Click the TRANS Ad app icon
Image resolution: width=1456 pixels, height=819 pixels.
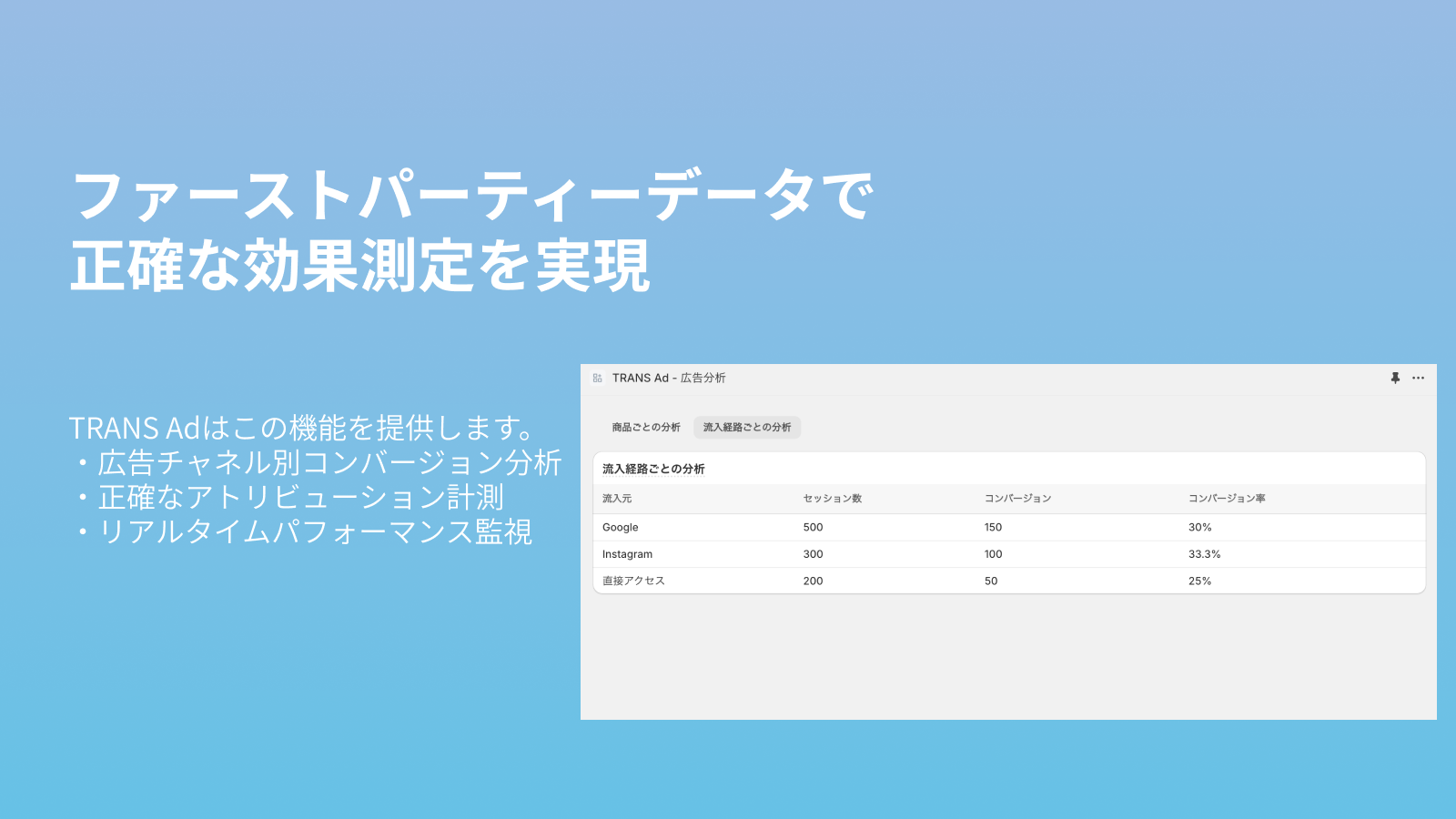pyautogui.click(x=597, y=378)
